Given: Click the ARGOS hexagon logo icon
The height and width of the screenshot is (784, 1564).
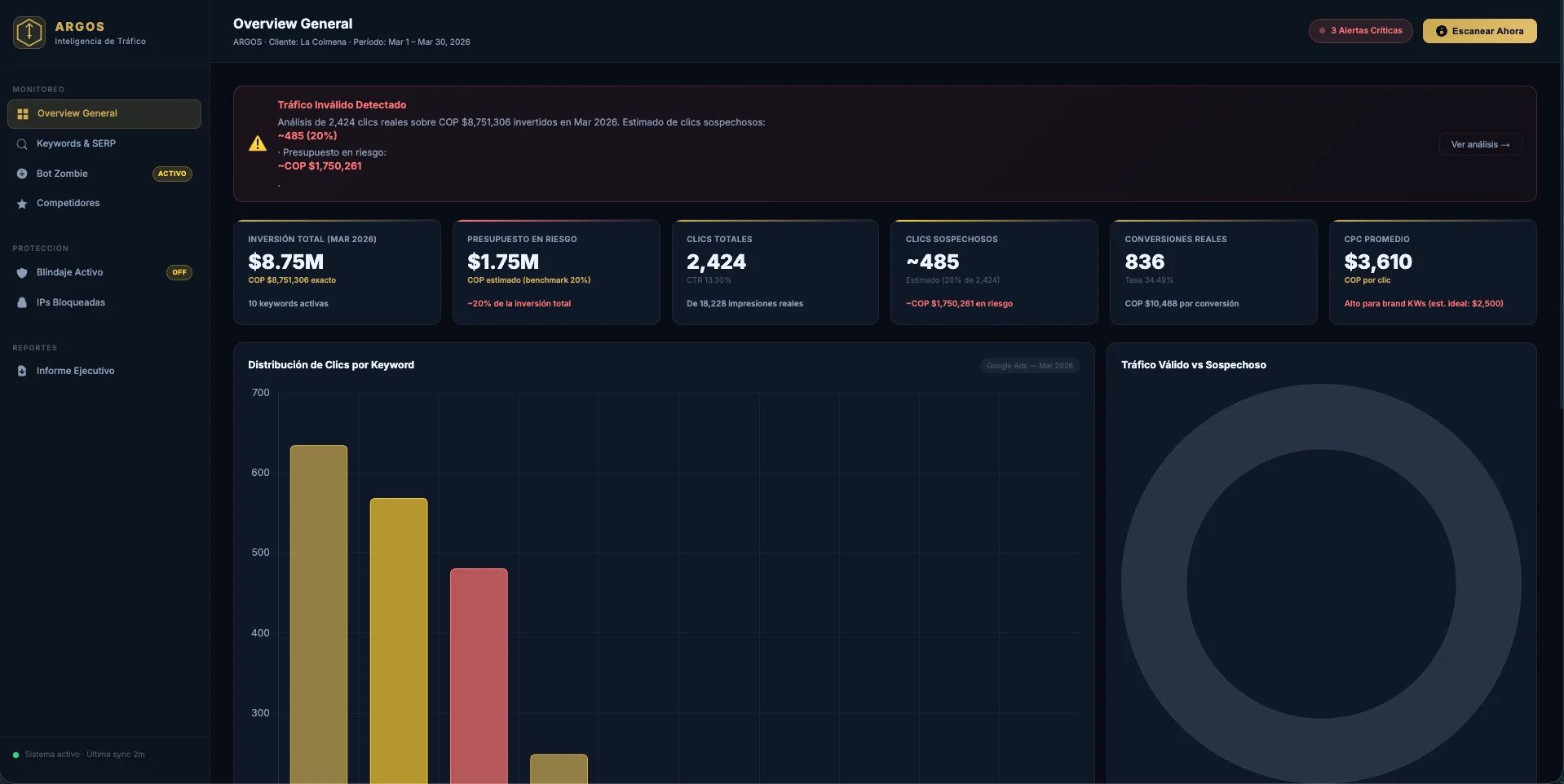Looking at the screenshot, I should 29,33.
